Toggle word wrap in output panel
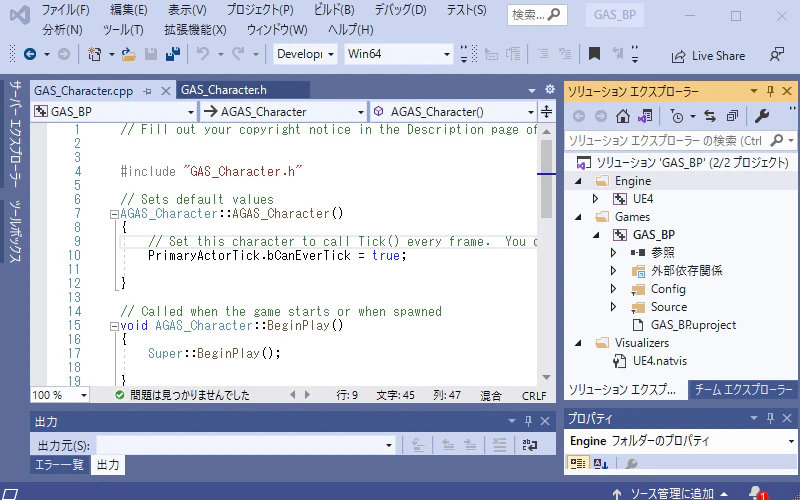The width and height of the screenshot is (800, 500). [x=530, y=445]
